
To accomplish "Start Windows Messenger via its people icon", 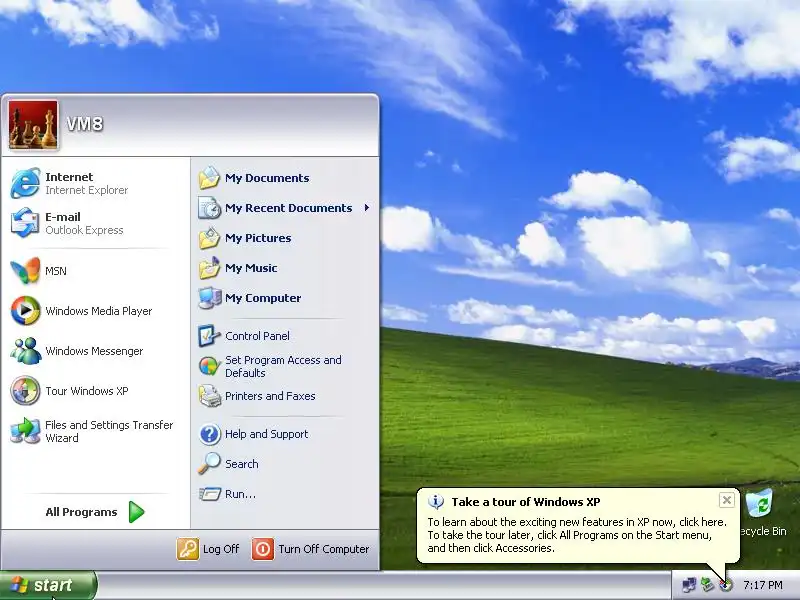I will [25, 351].
